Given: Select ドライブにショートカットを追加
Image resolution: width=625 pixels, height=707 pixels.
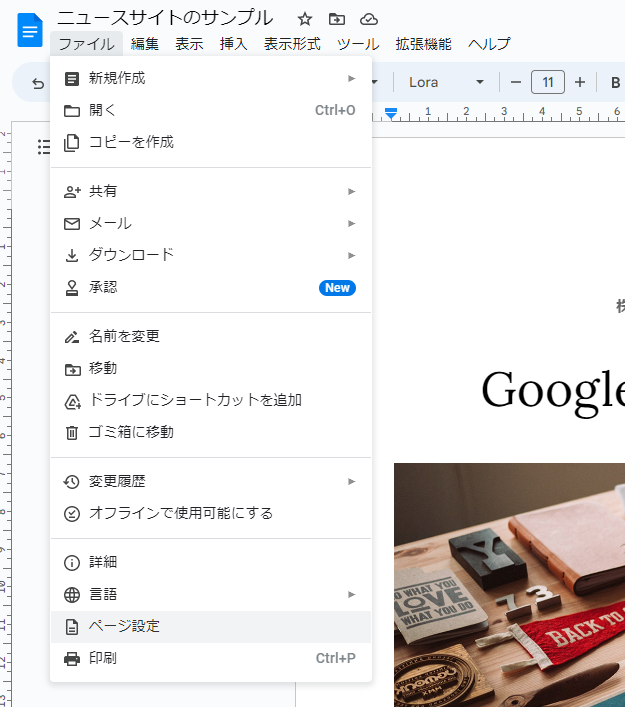Looking at the screenshot, I should click(x=211, y=401).
